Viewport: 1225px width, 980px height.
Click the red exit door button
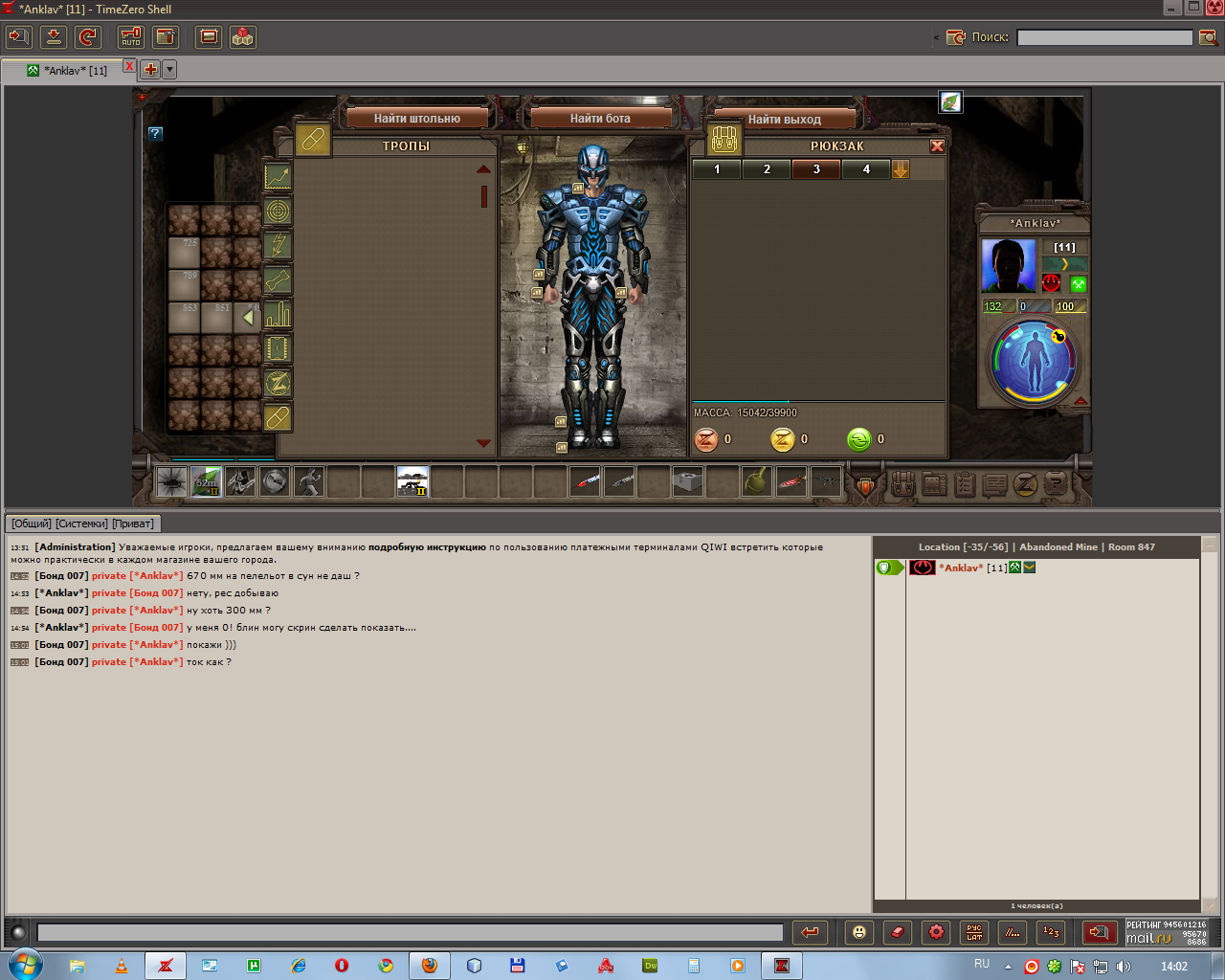tap(1099, 932)
